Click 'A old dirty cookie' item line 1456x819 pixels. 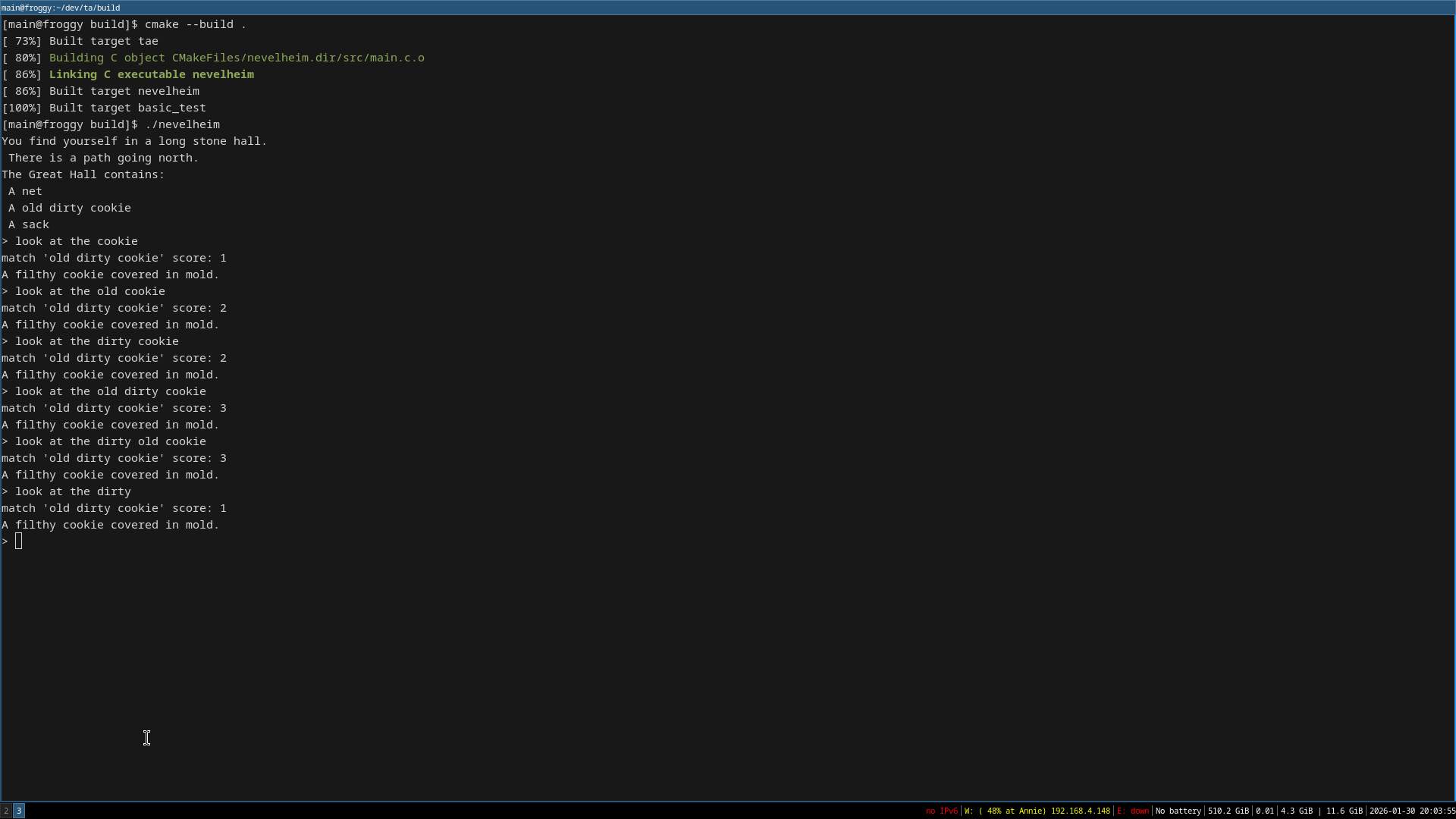69,208
